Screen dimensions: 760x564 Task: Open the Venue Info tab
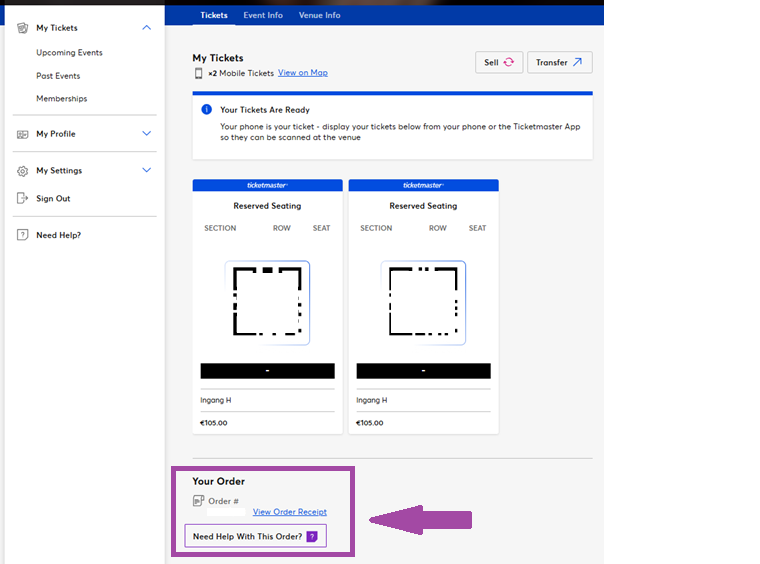tap(319, 15)
